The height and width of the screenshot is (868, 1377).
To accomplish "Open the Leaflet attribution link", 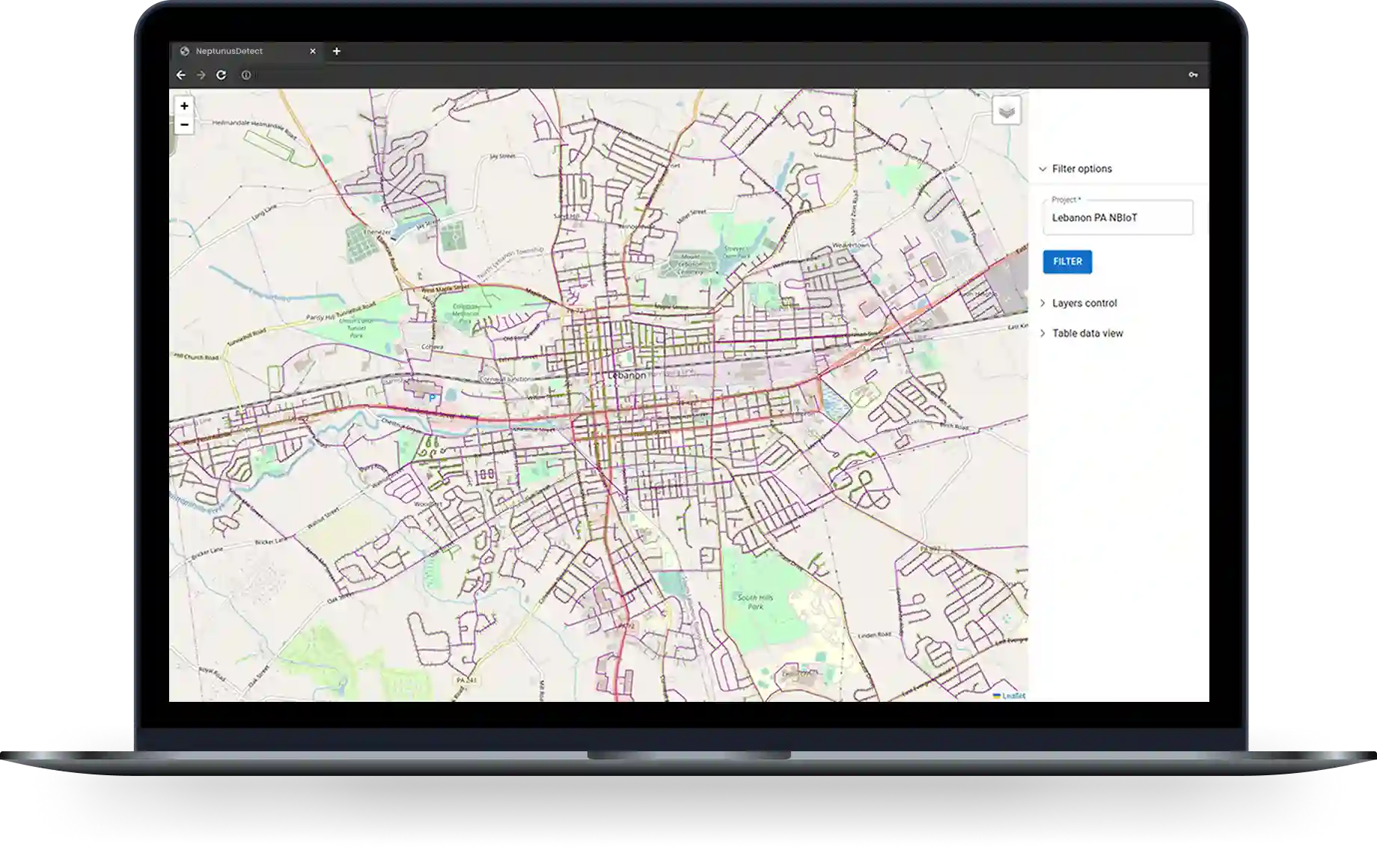I will click(1013, 696).
